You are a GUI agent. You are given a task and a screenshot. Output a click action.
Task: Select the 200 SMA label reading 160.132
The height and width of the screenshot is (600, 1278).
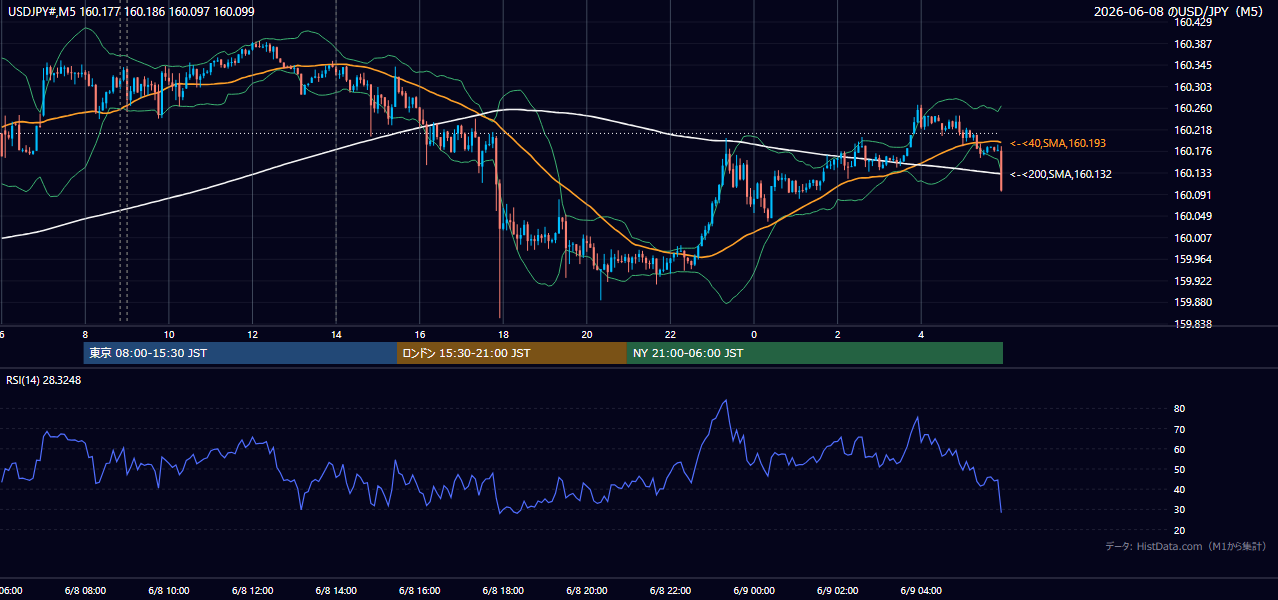(x=1061, y=174)
